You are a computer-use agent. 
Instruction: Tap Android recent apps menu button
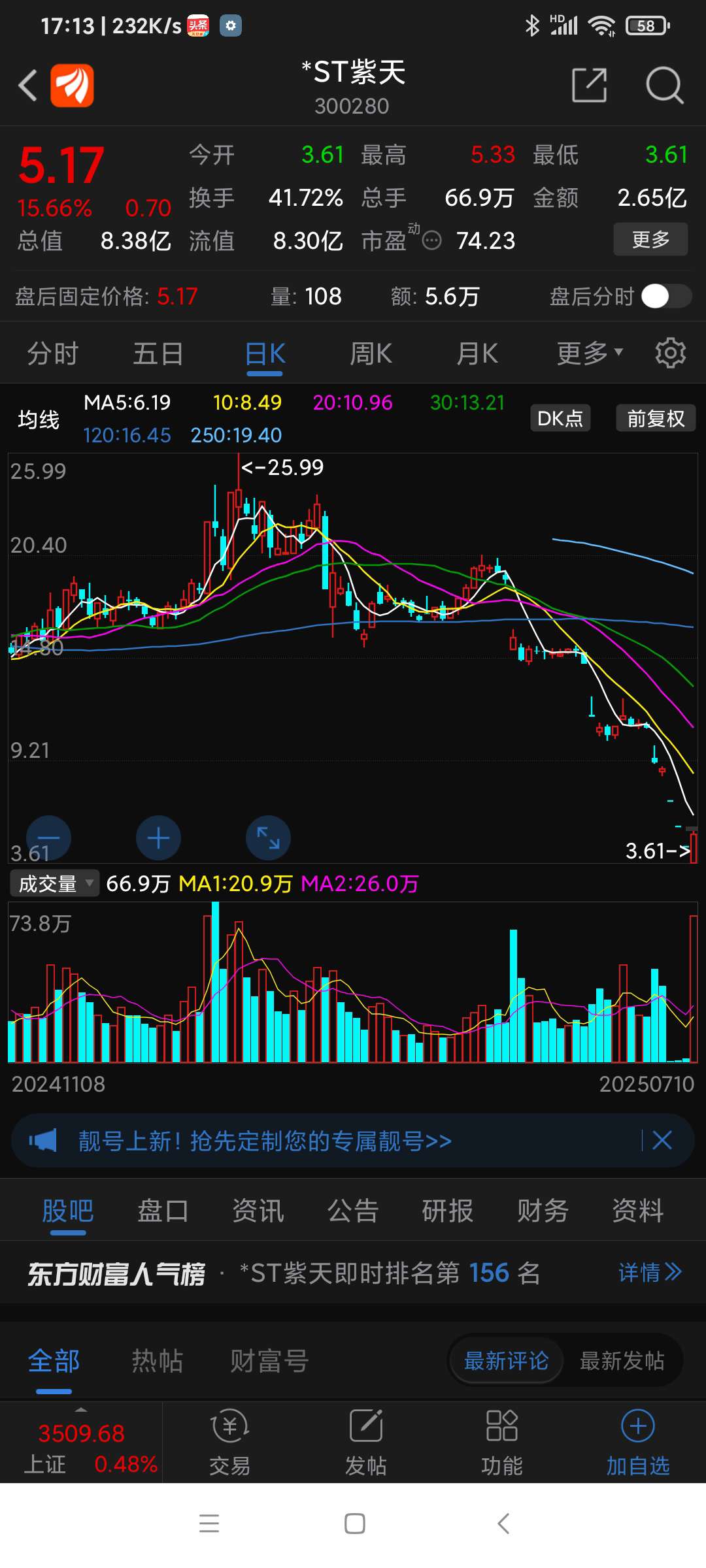click(209, 1524)
